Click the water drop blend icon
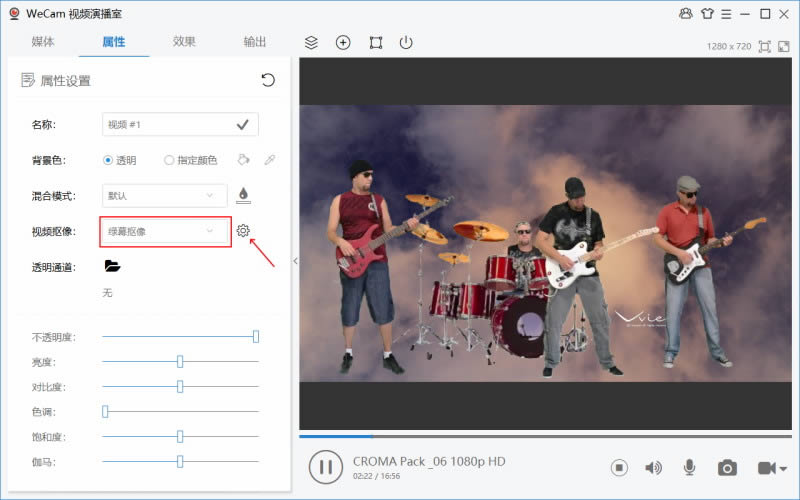This screenshot has width=800, height=500. 243,195
